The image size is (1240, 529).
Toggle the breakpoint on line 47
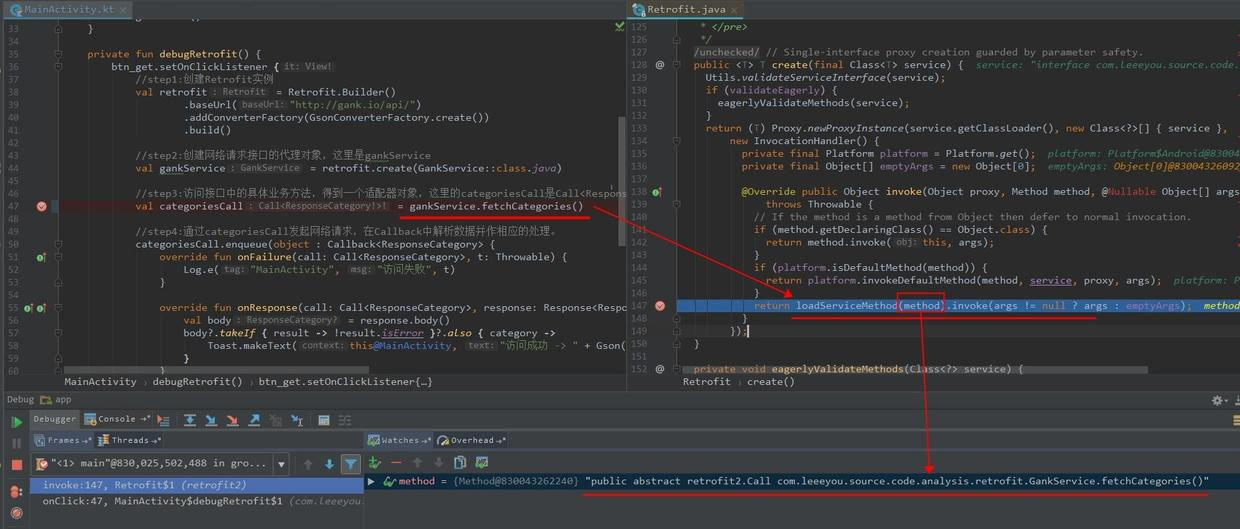(x=42, y=207)
